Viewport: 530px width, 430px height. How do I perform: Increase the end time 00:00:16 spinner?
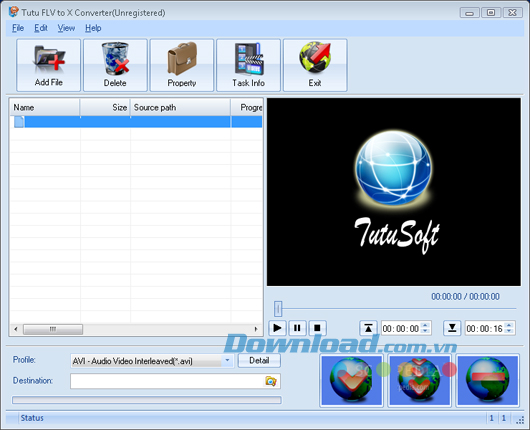509,325
